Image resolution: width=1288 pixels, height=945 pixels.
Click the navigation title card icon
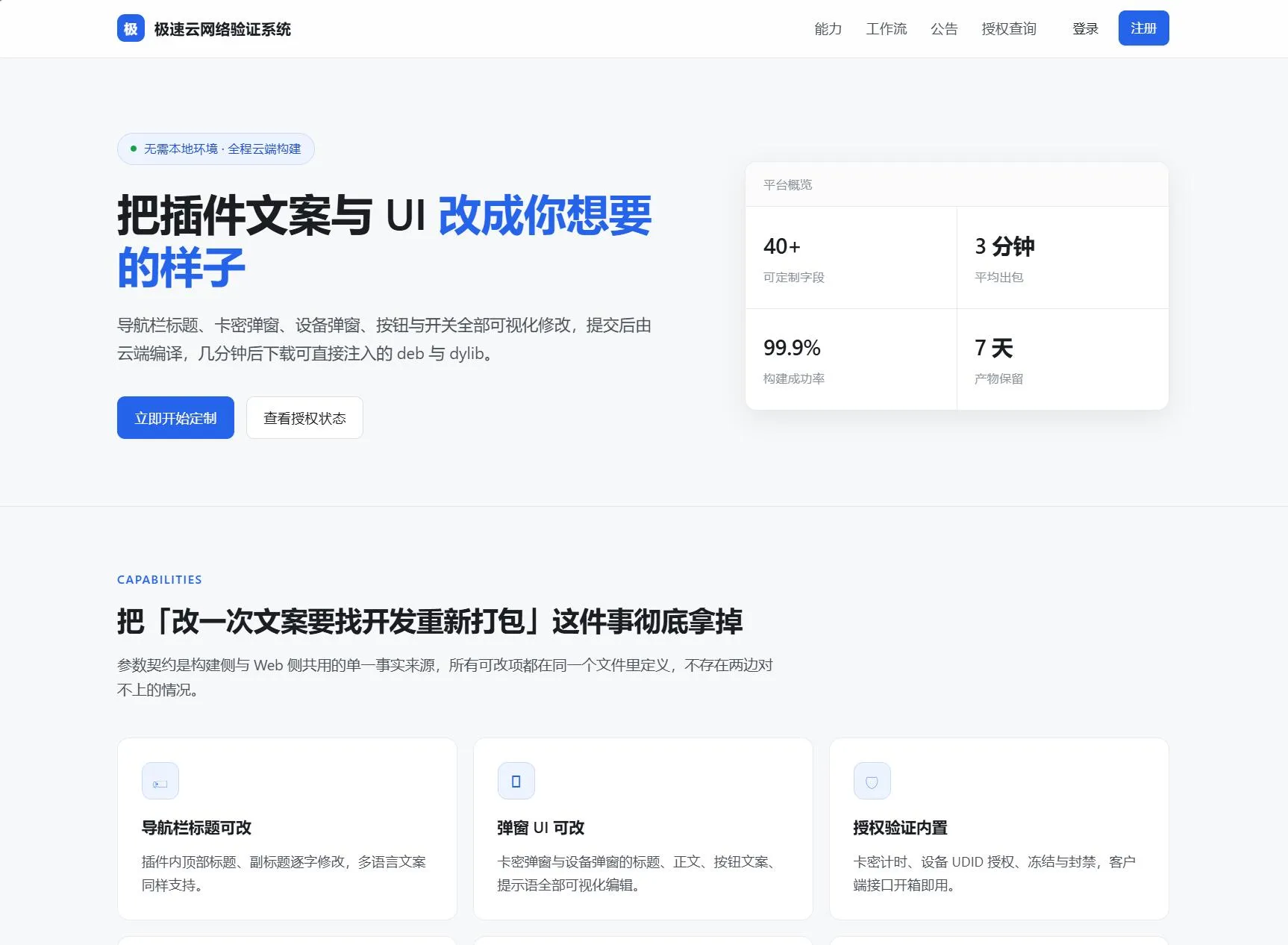coord(160,781)
